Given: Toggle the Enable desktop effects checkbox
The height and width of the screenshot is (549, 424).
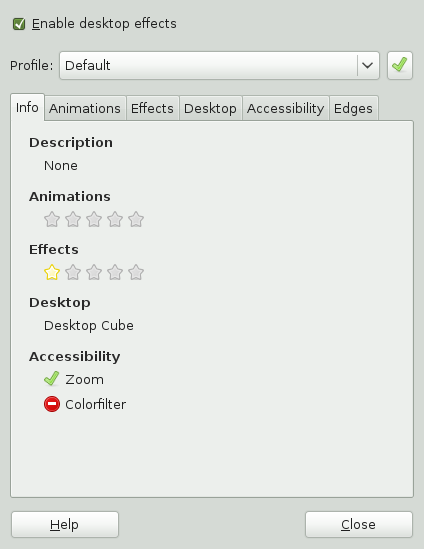Looking at the screenshot, I should pos(19,24).
